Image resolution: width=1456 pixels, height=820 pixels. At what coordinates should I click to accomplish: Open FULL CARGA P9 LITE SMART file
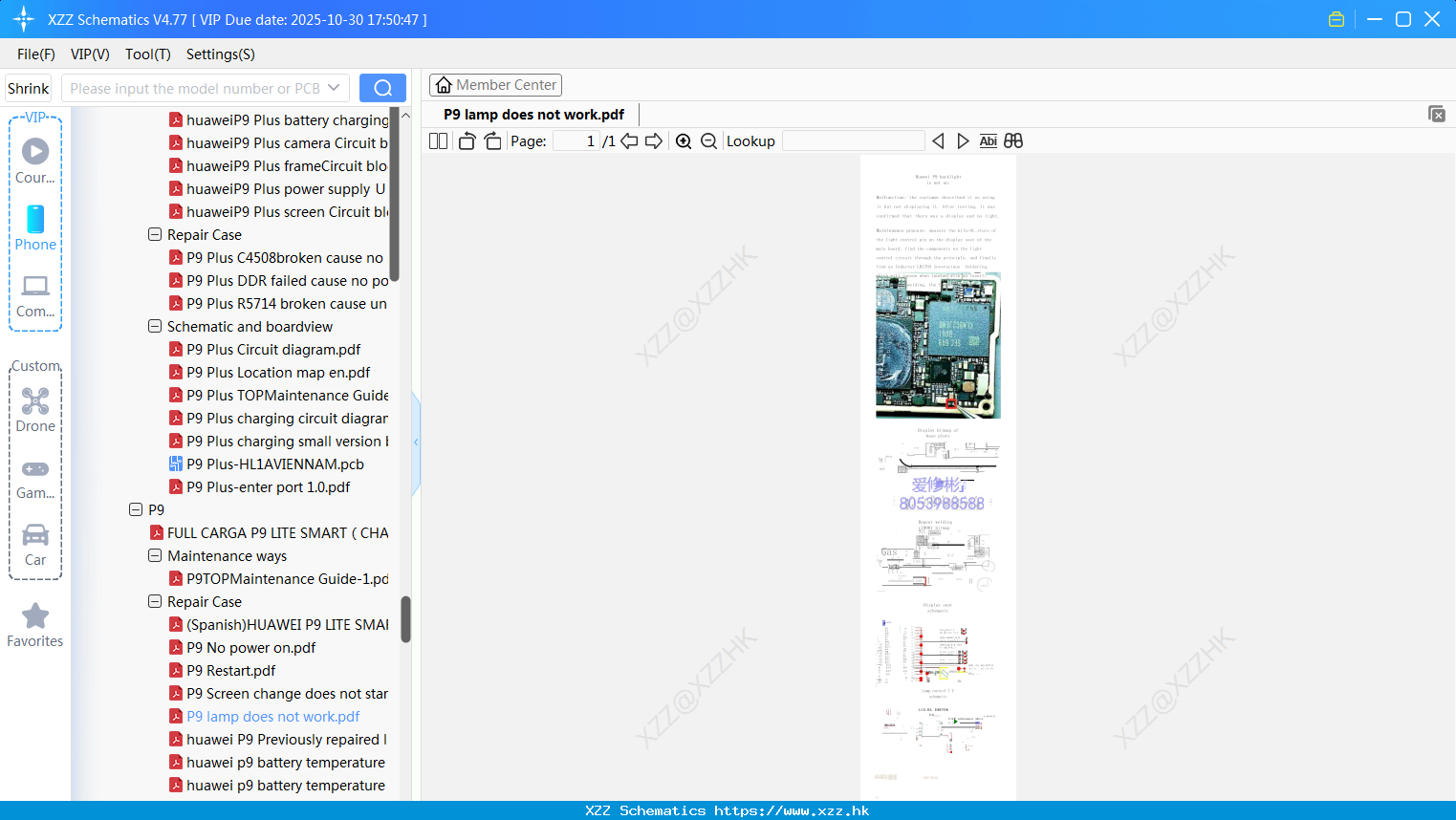coord(278,532)
